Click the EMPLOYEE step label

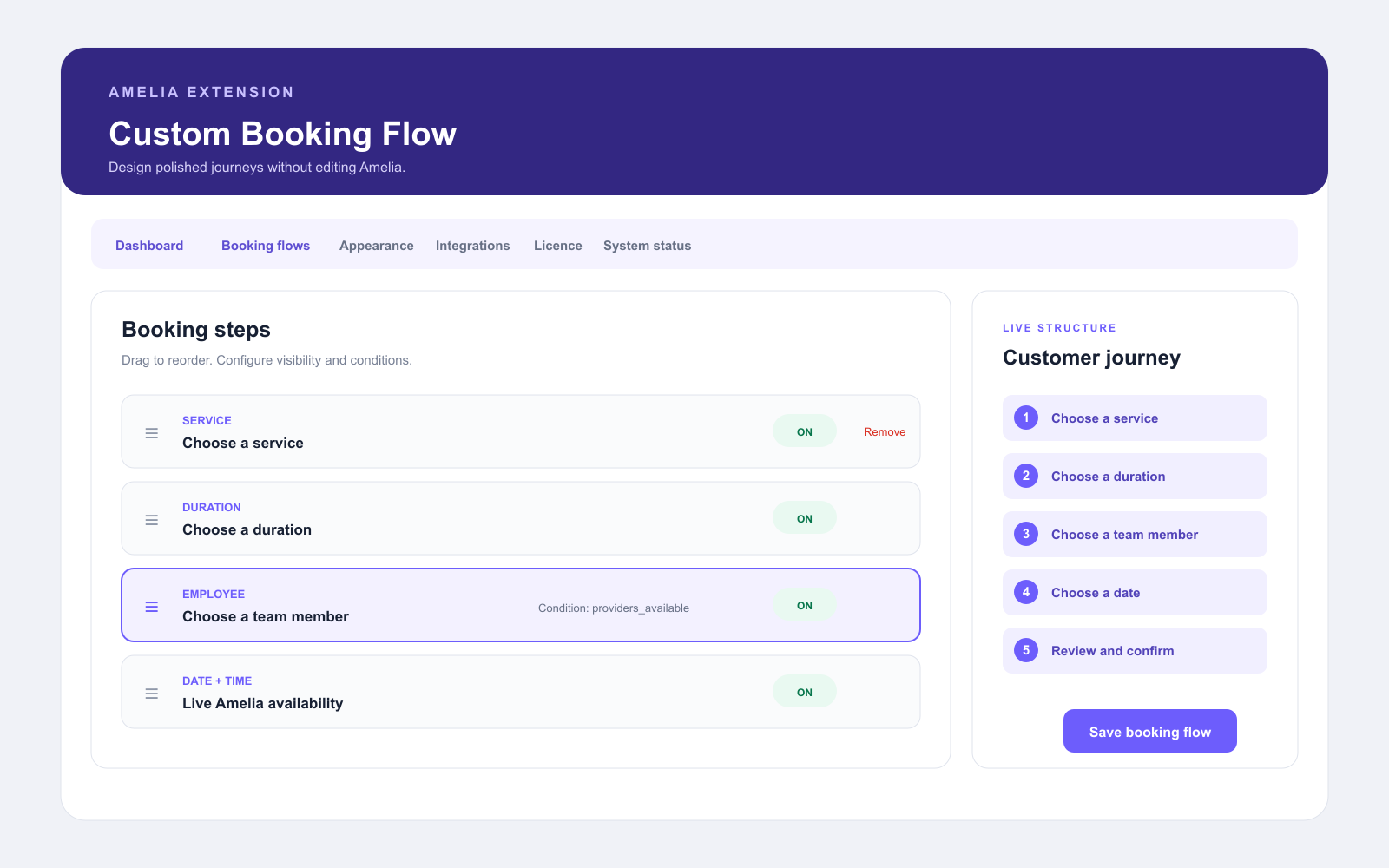(214, 594)
